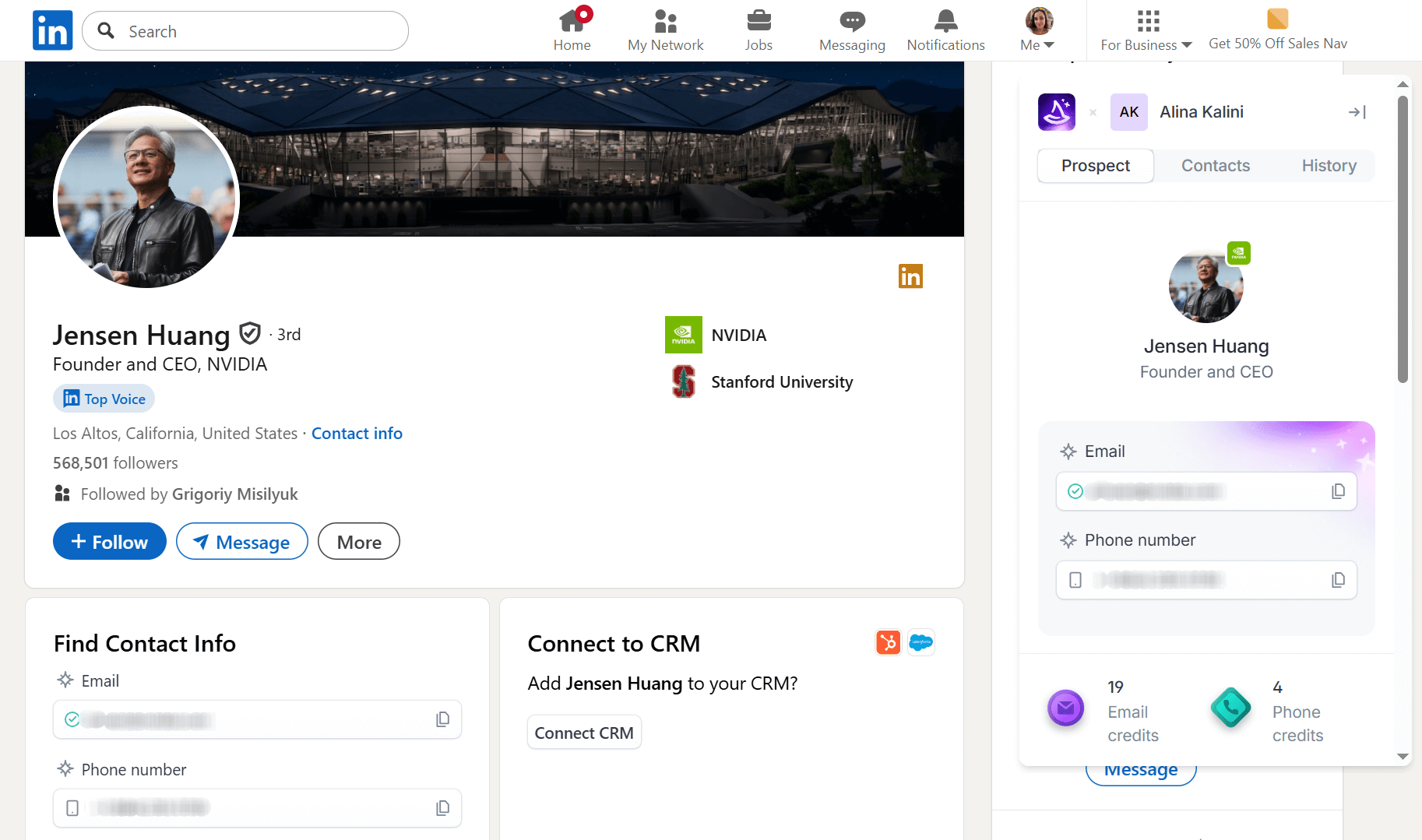The height and width of the screenshot is (840, 1422).
Task: Expand the For Business menu
Action: 1146,30
